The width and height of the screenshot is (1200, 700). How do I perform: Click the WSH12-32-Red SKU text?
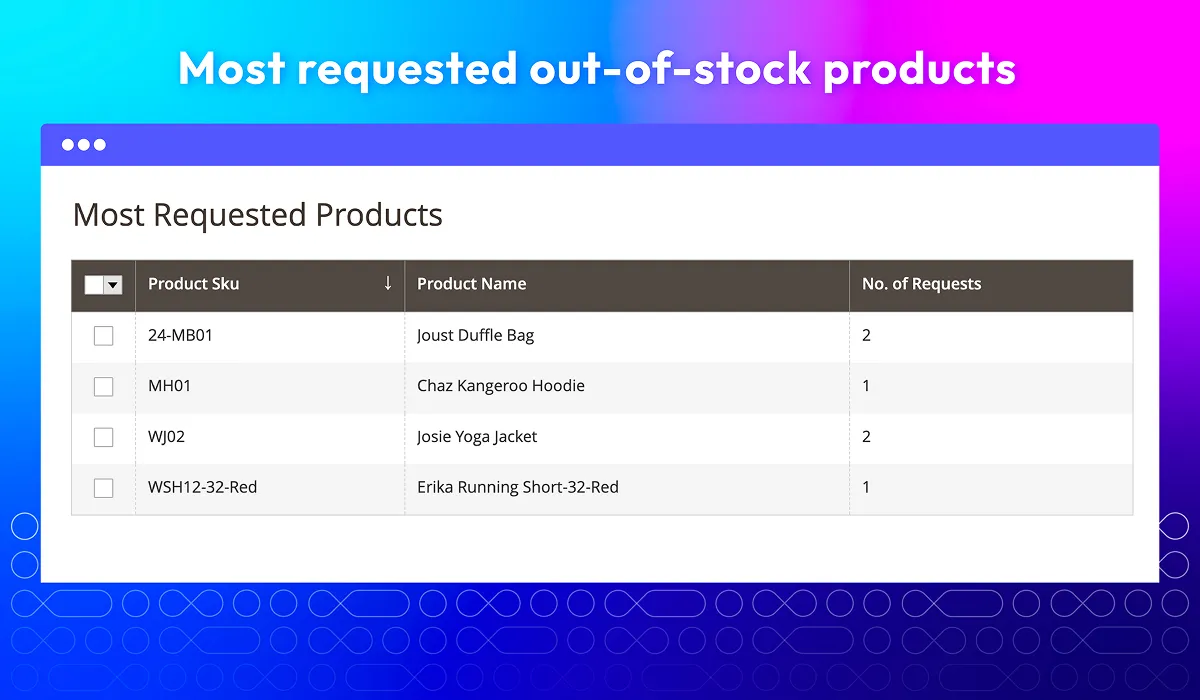tap(202, 488)
